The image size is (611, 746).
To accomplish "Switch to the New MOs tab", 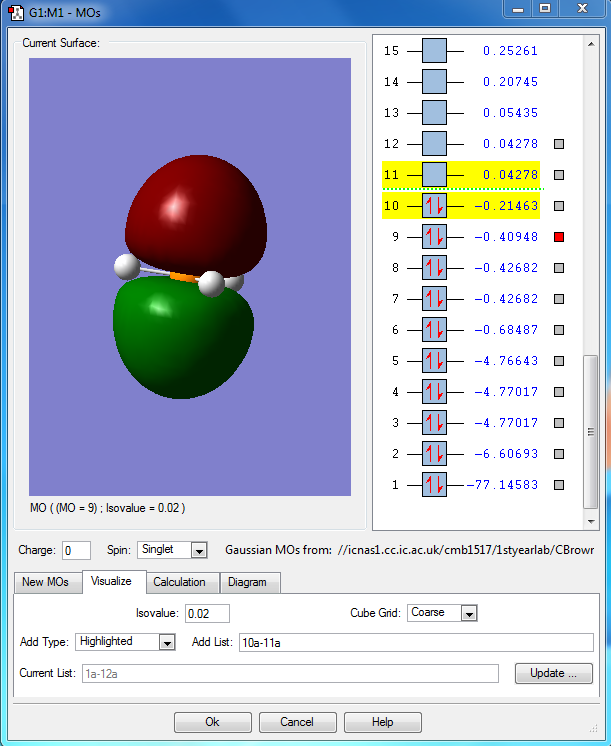I will pos(46,582).
